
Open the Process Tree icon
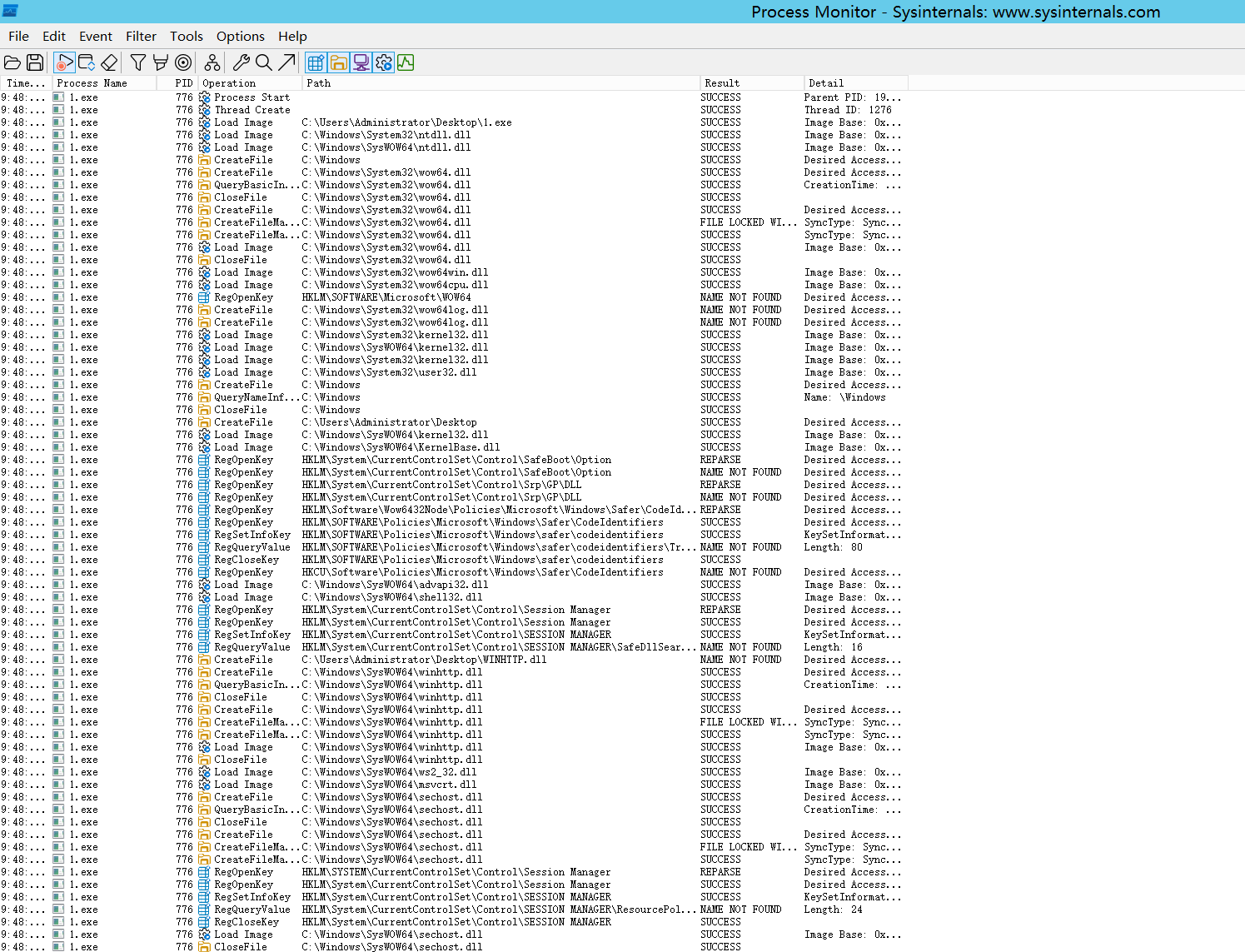(212, 62)
